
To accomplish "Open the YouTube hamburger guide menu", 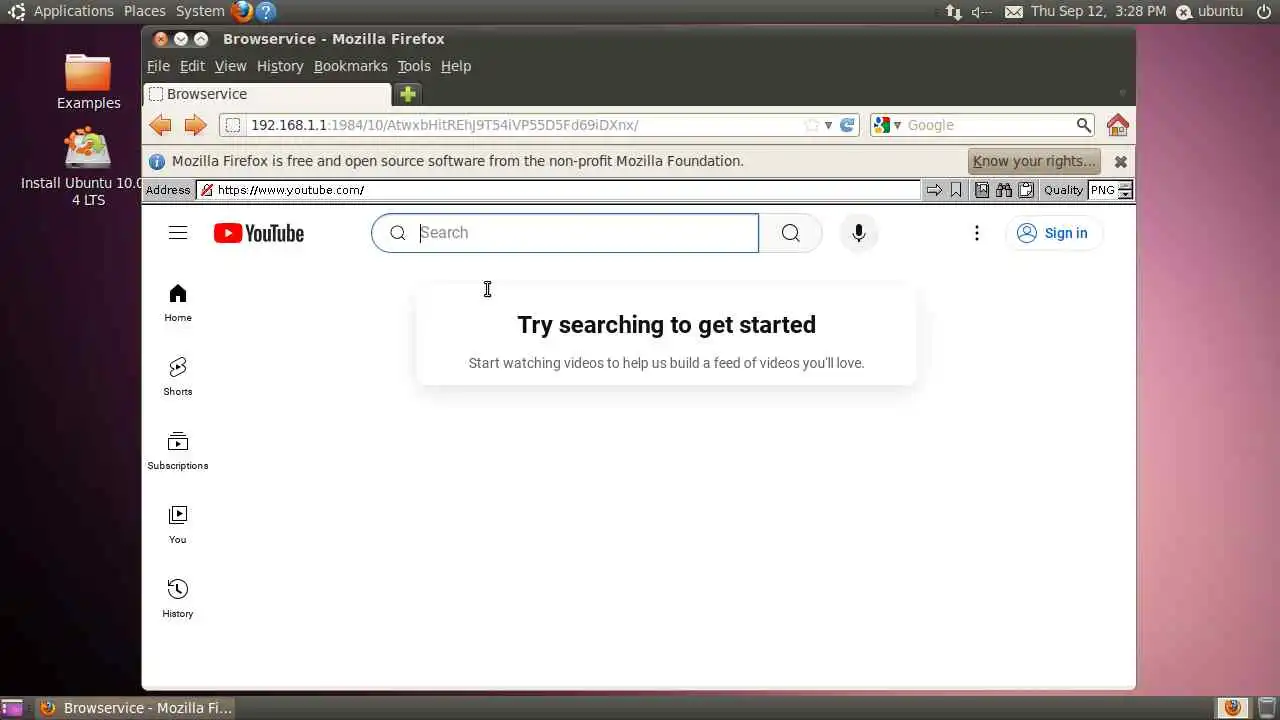I will click(178, 233).
